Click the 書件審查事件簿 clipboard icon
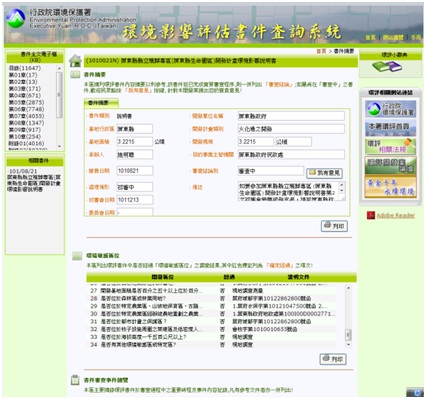Screen dimensions: 426x399 pos(75,380)
